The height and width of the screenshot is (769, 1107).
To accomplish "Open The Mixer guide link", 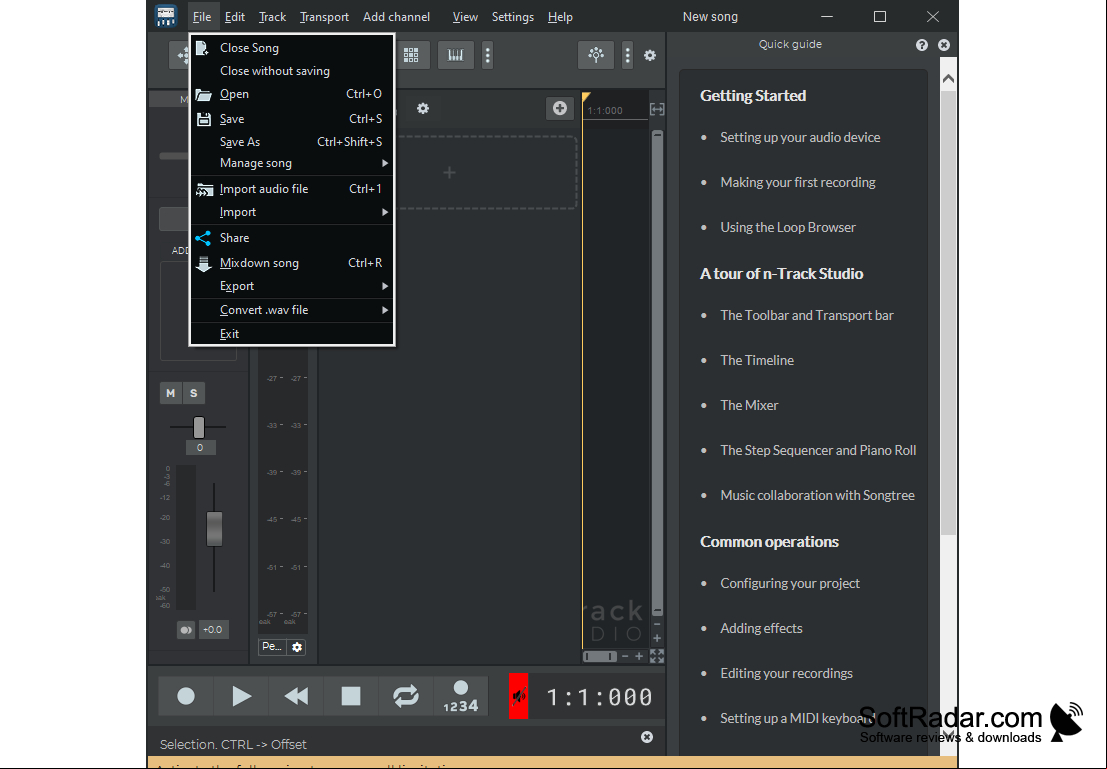I will (x=749, y=405).
